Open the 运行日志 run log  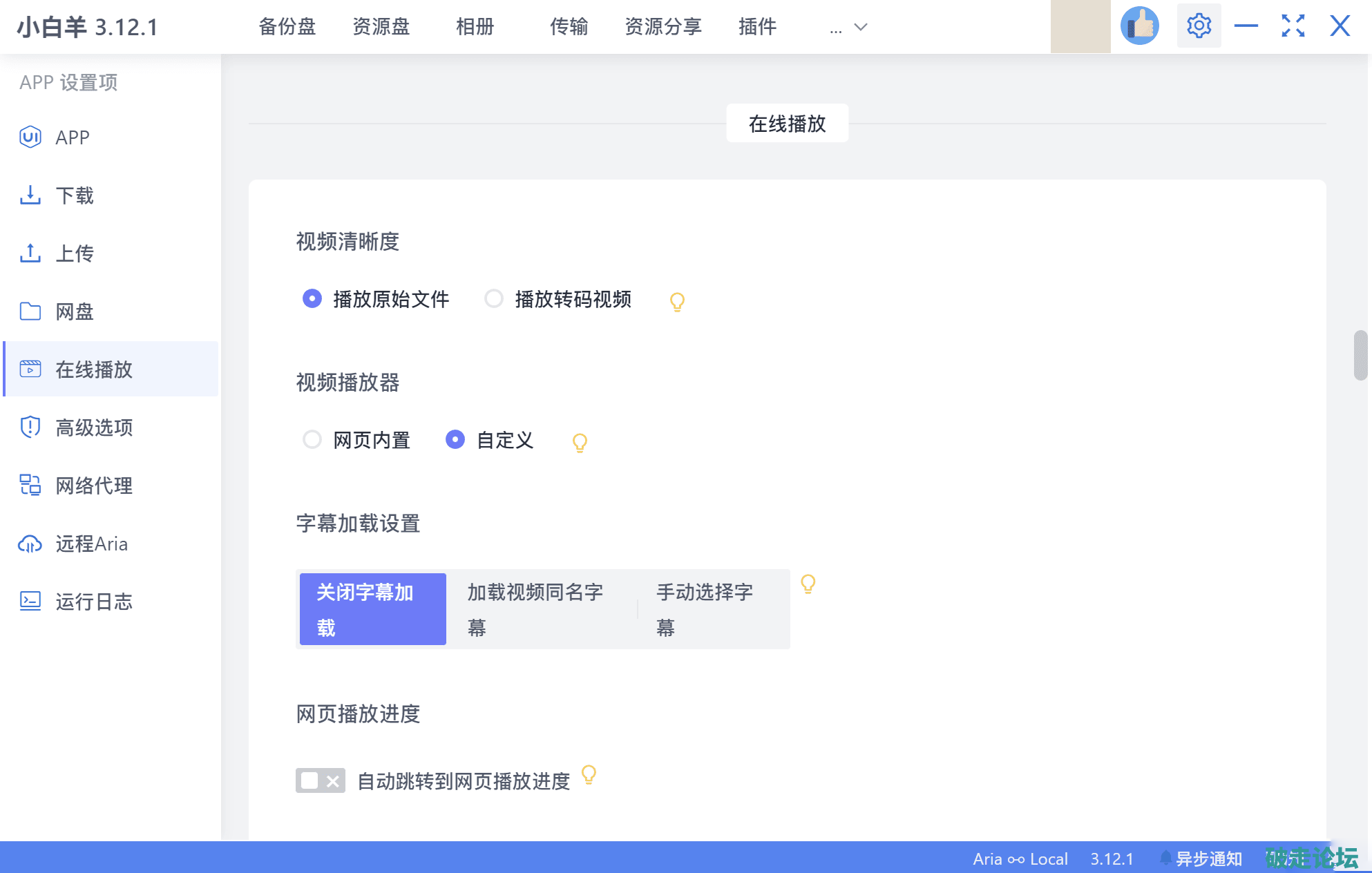(93, 602)
